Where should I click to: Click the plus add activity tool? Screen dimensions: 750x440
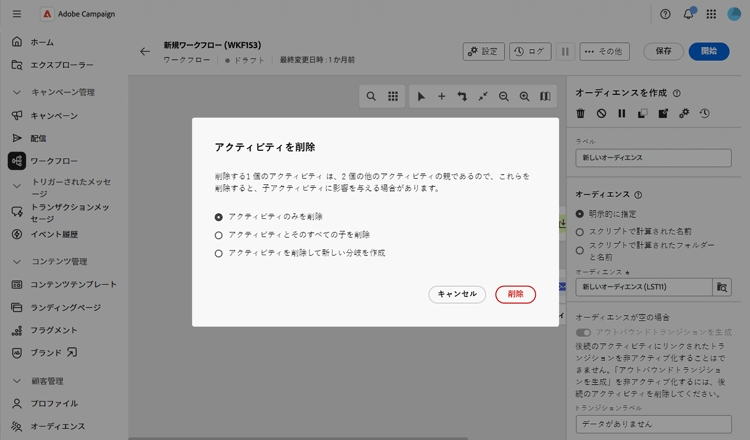coord(441,96)
